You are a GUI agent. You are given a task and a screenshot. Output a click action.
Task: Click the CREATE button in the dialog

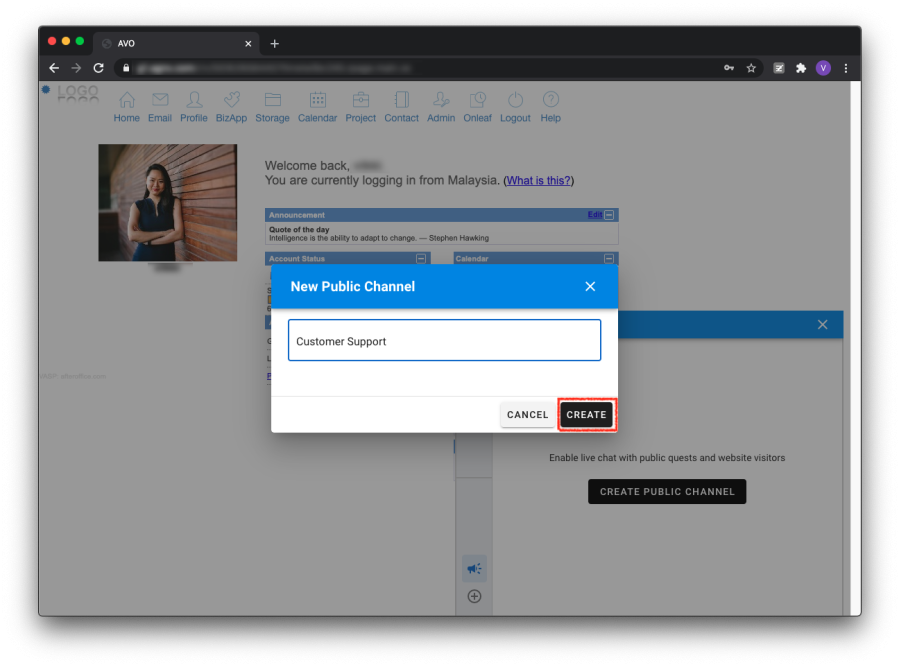pos(586,415)
